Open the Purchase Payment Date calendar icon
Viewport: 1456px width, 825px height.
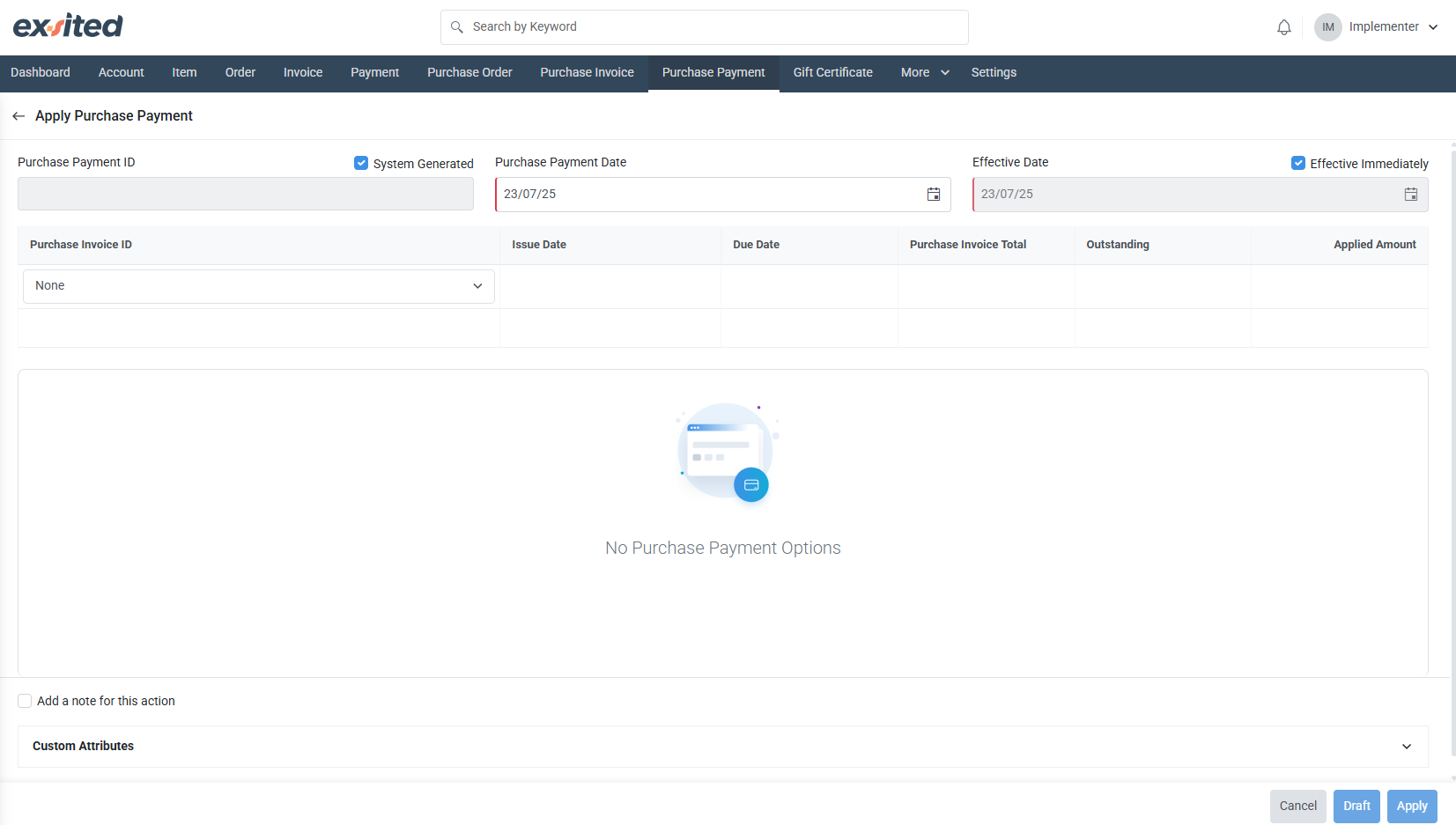click(x=934, y=195)
